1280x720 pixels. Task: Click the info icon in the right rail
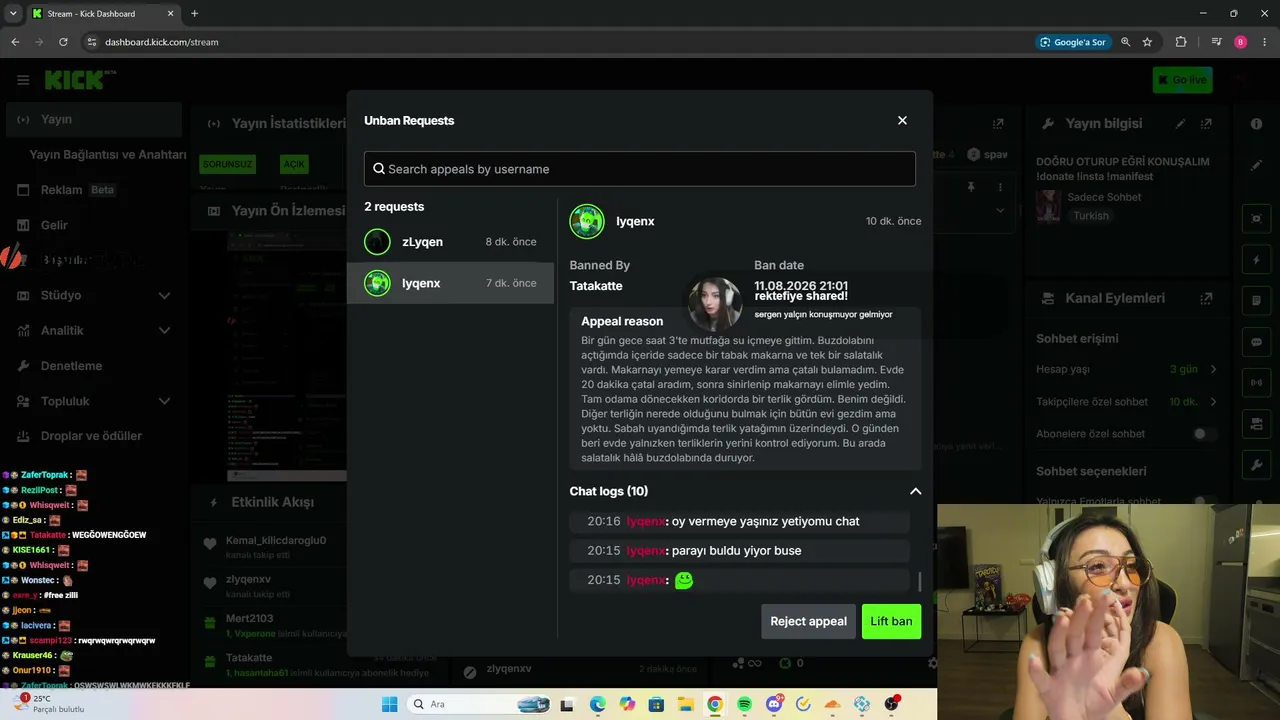click(x=1257, y=123)
